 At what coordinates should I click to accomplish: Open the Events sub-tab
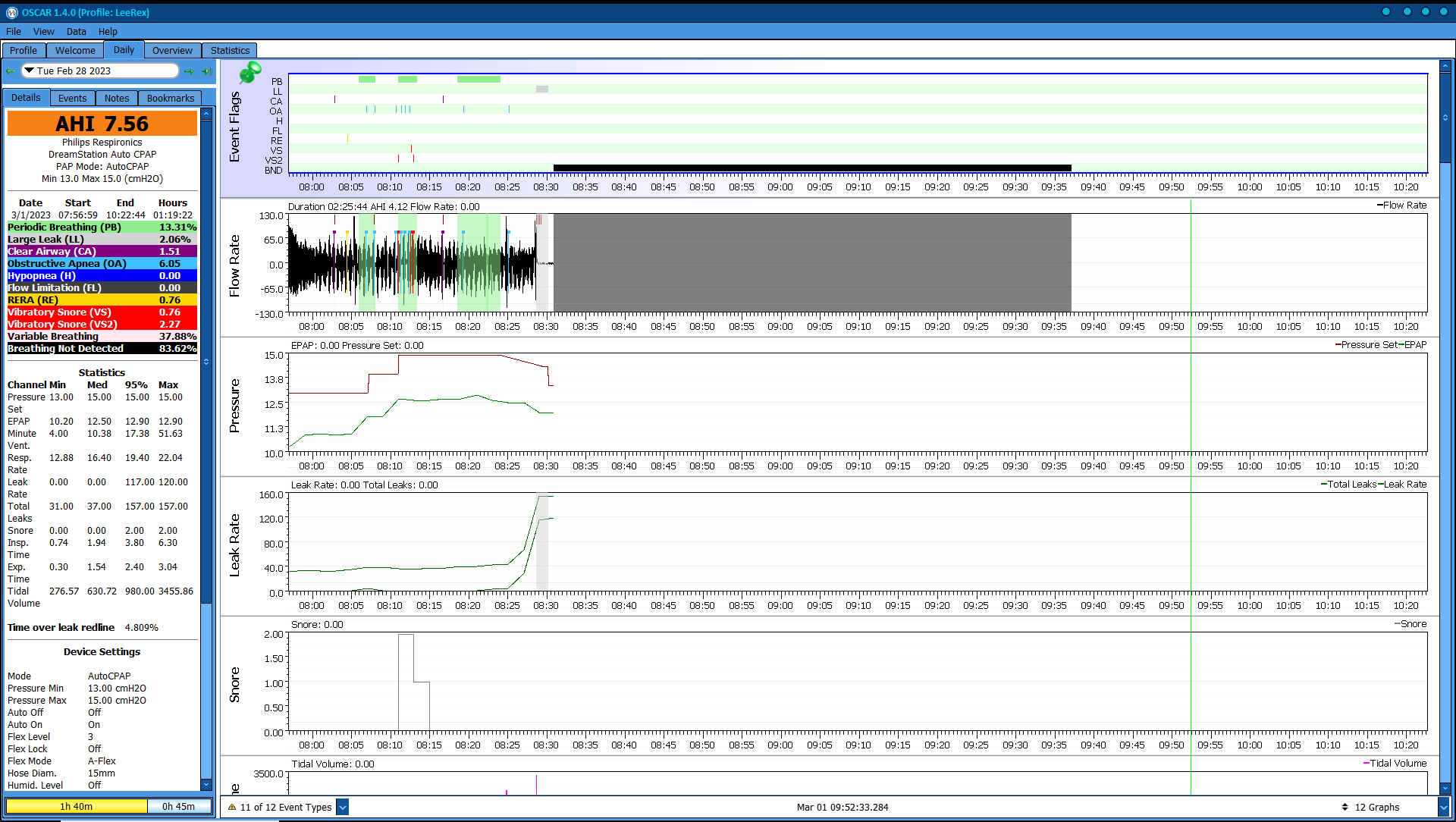[x=73, y=98]
